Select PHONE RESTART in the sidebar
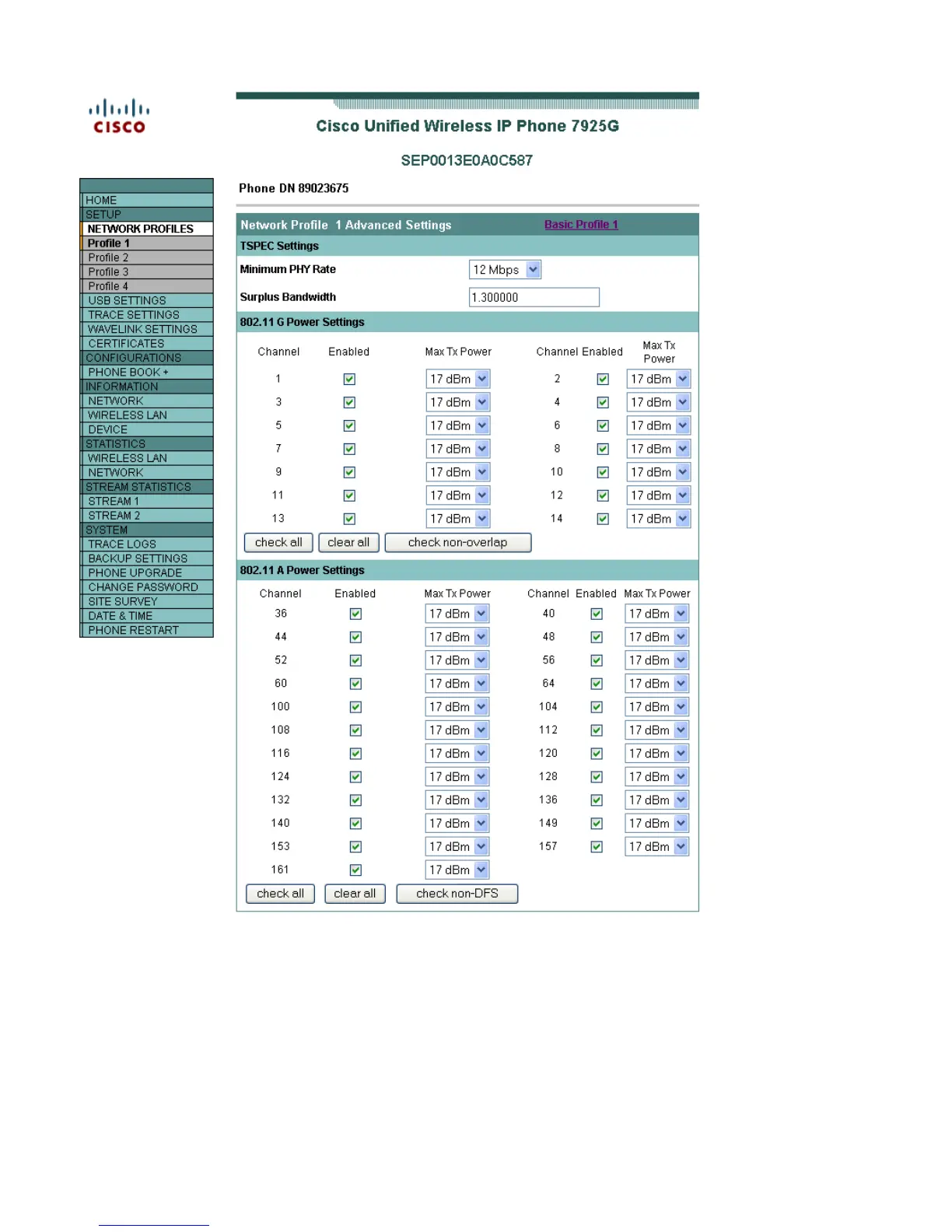Image resolution: width=952 pixels, height=1232 pixels. click(x=147, y=631)
